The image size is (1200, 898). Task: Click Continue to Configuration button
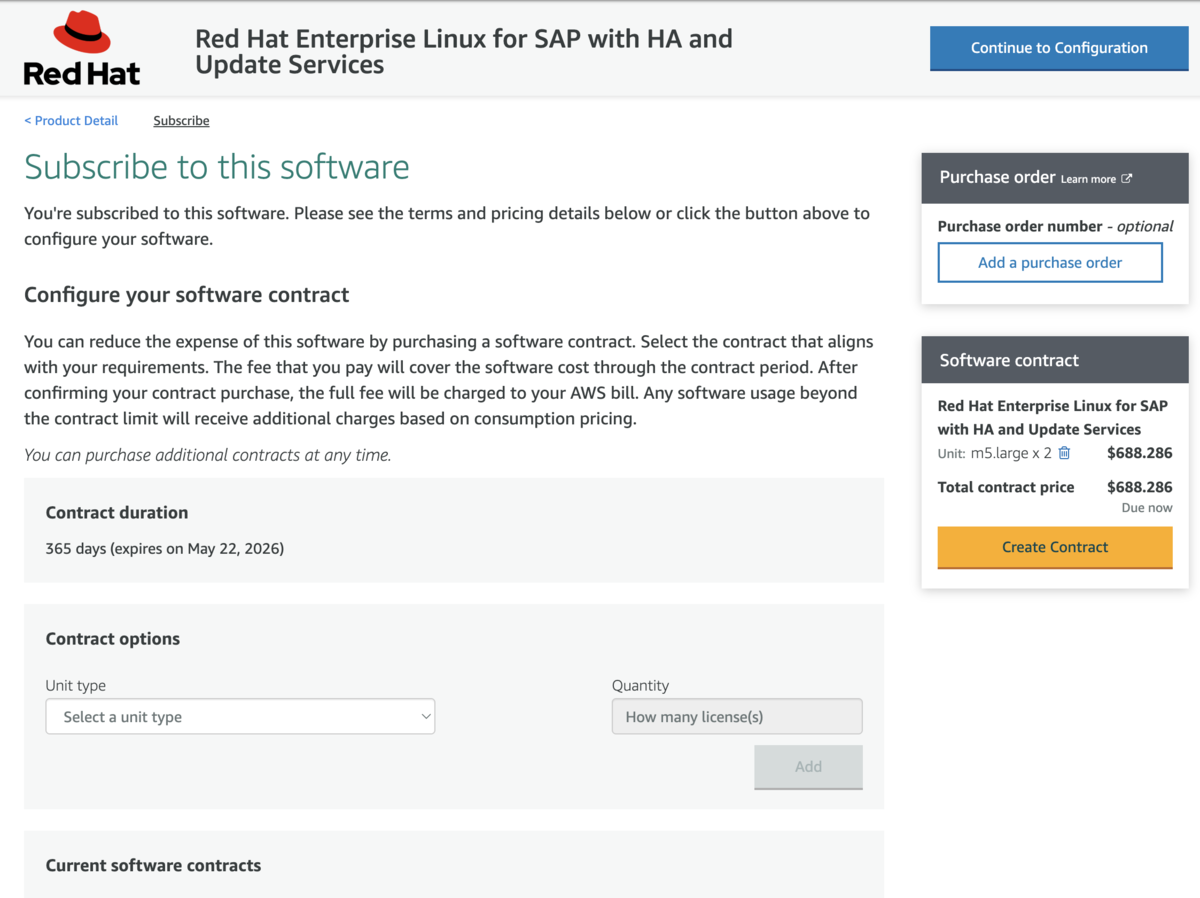coord(1059,48)
